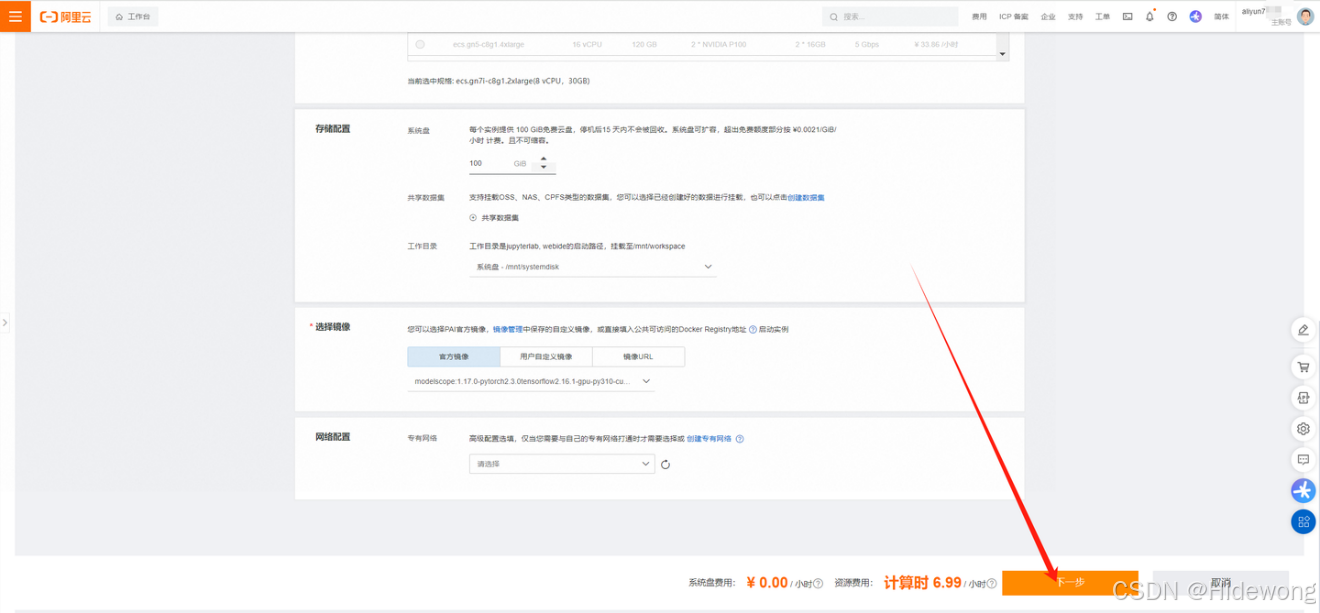1320x613 pixels.
Task: Click the orange 下一步 button
Action: pyautogui.click(x=1069, y=582)
